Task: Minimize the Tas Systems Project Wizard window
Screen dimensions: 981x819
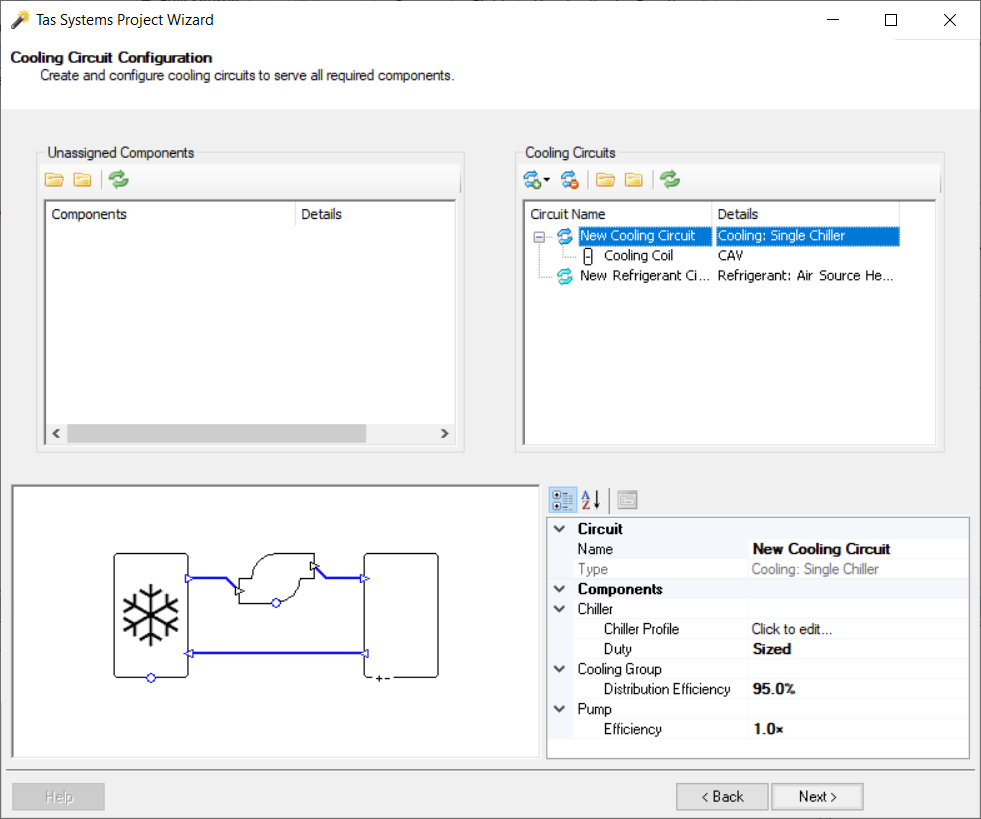Action: pos(833,20)
